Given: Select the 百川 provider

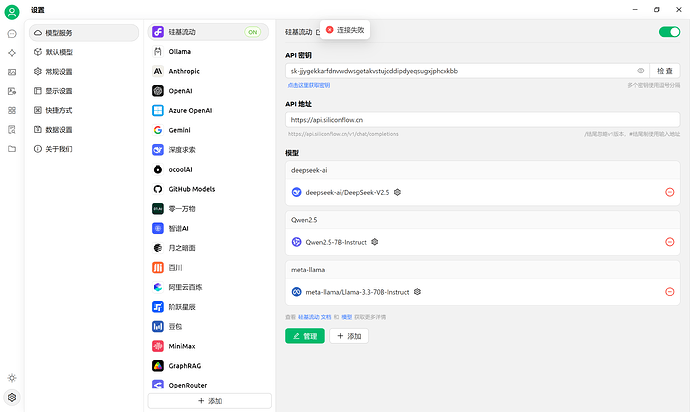Looking at the screenshot, I should 208,268.
